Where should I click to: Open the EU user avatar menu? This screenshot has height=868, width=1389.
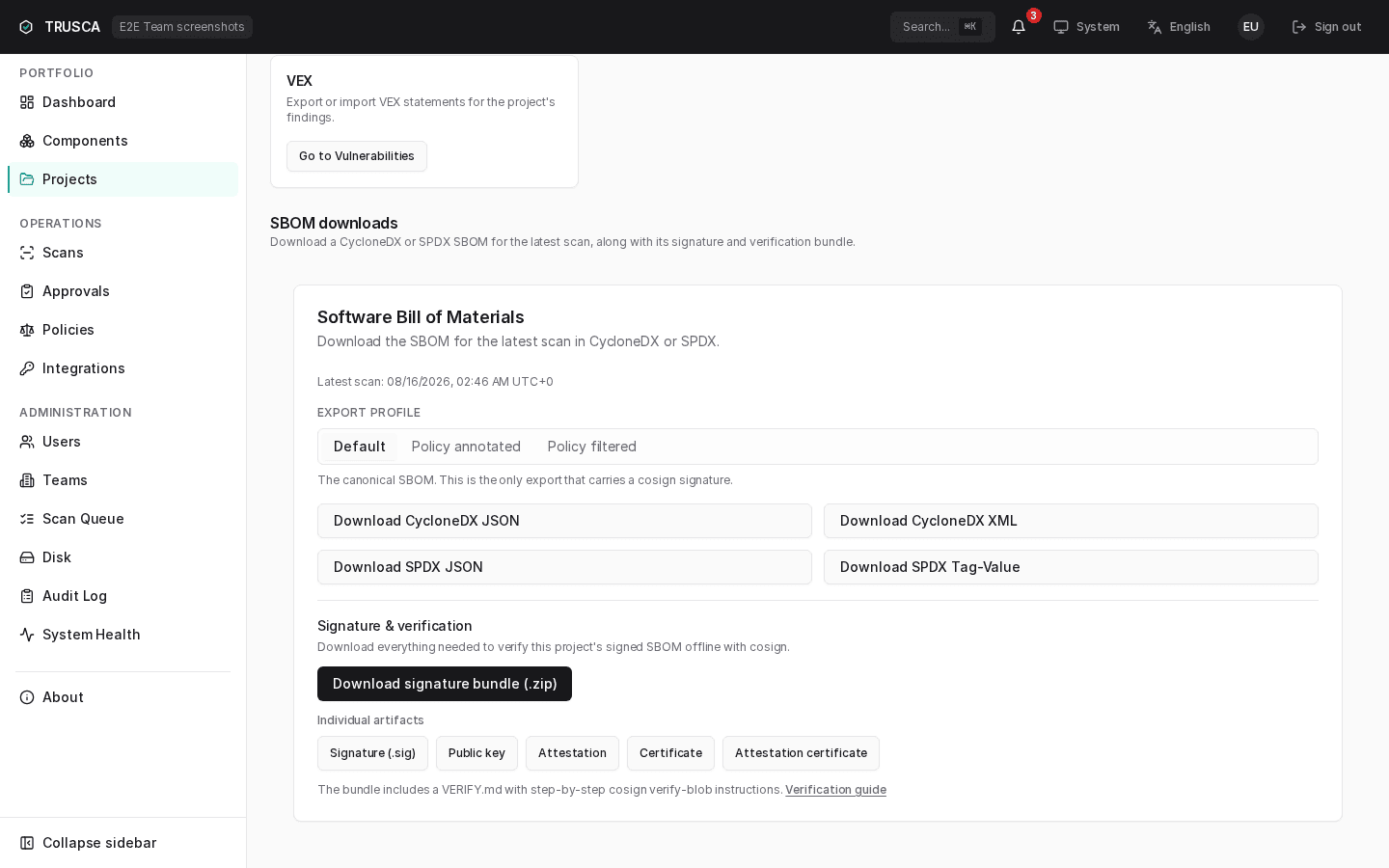click(x=1251, y=27)
